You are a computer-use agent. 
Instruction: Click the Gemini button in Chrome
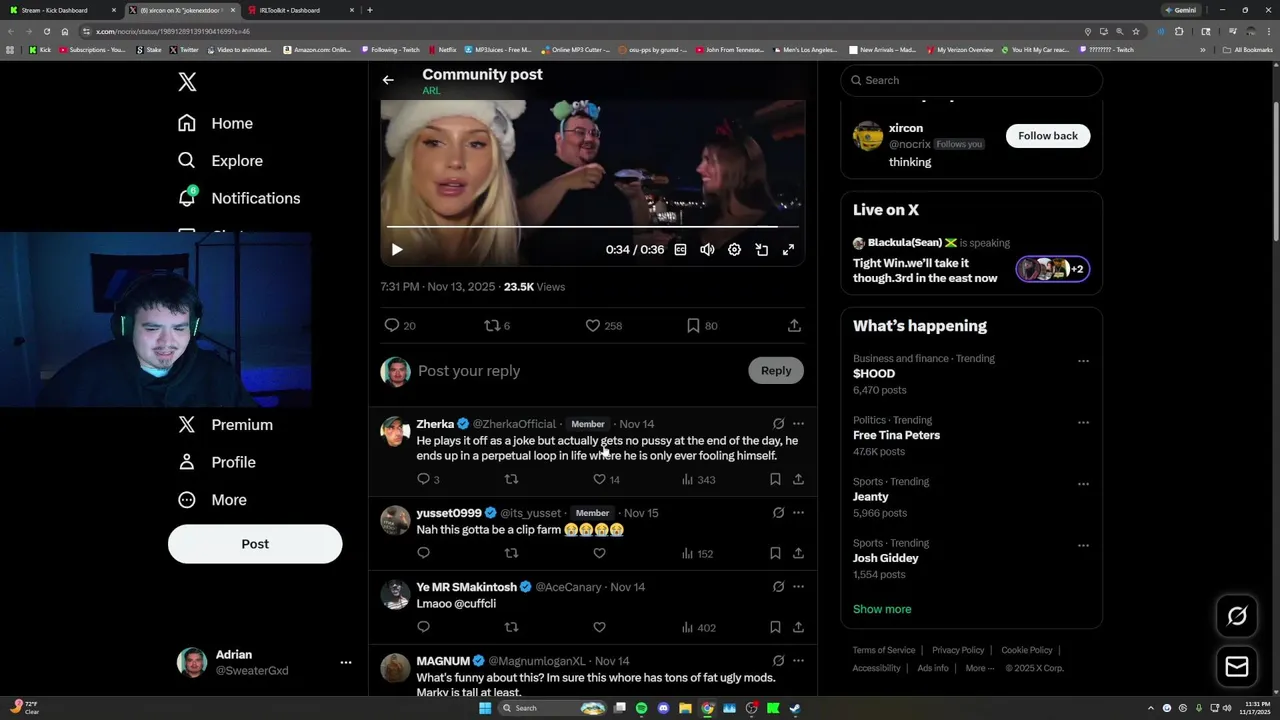(x=1181, y=10)
